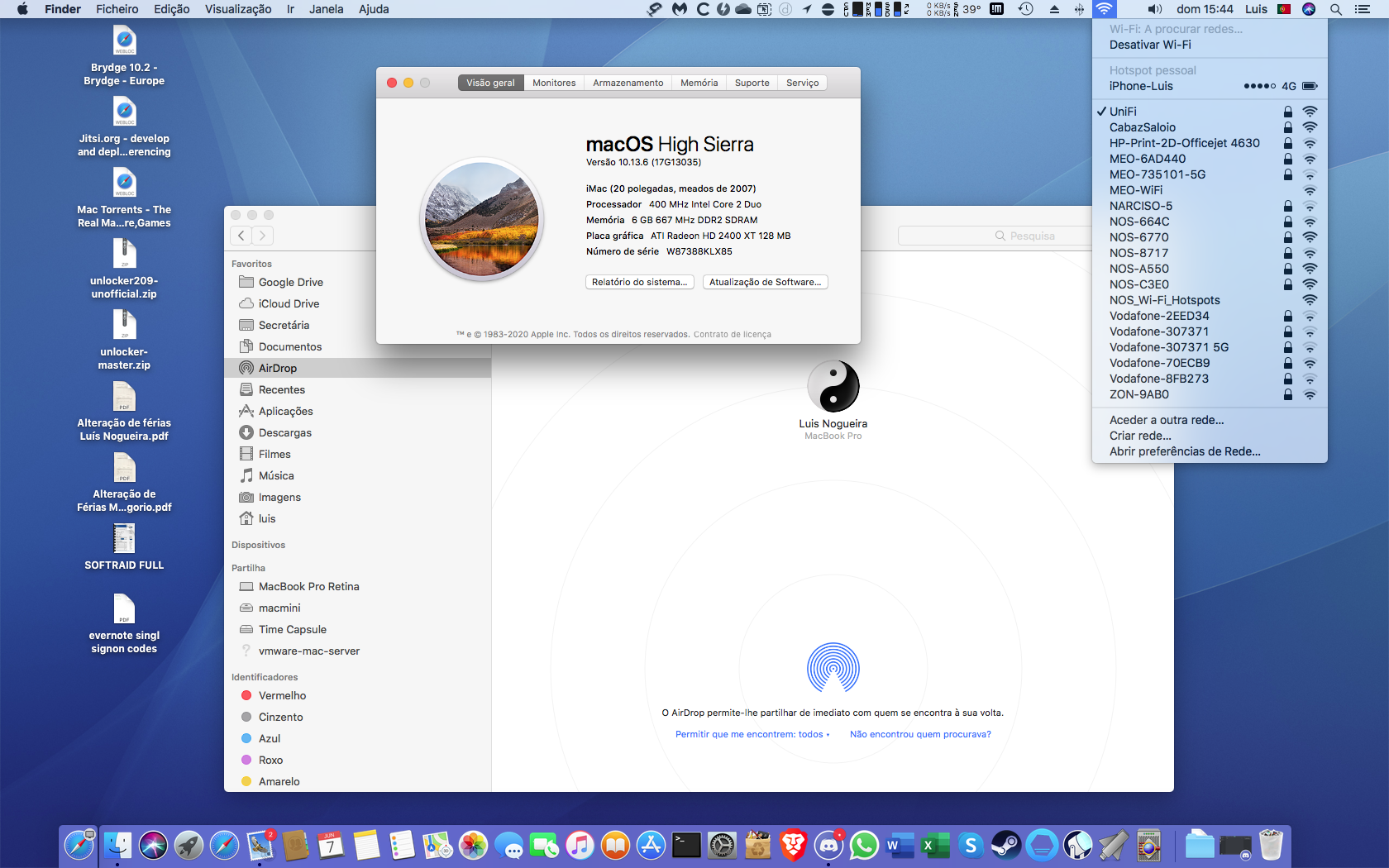The height and width of the screenshot is (868, 1389).
Task: Open Finder from the Dock
Action: click(117, 845)
